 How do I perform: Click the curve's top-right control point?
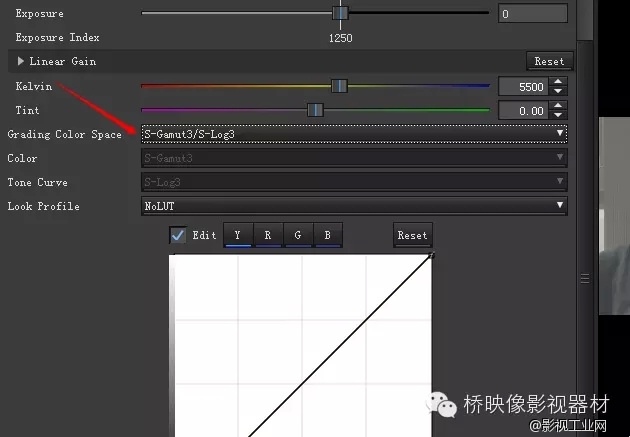tap(431, 256)
